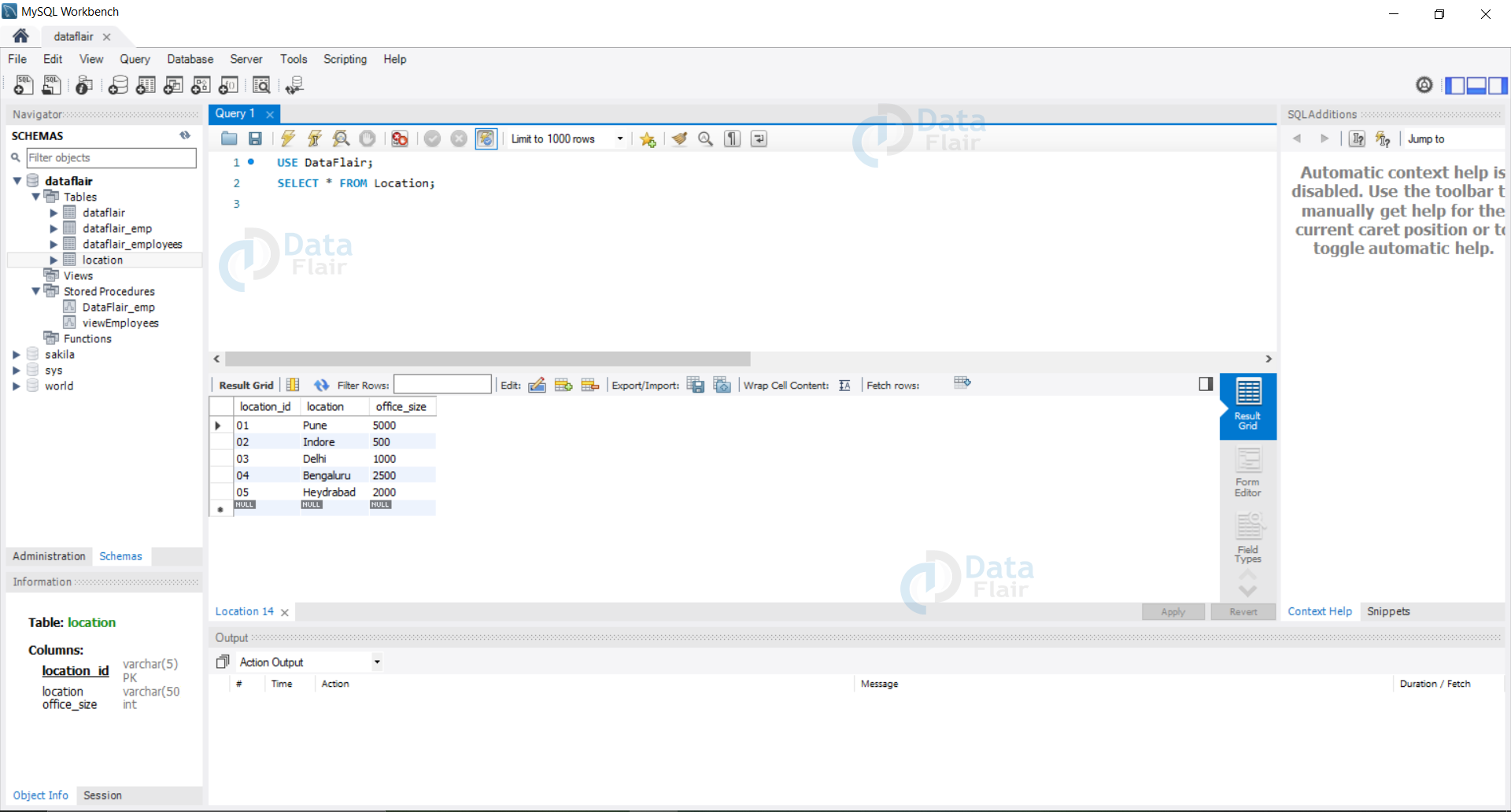Expand the dataflair_emp table

[x=54, y=228]
